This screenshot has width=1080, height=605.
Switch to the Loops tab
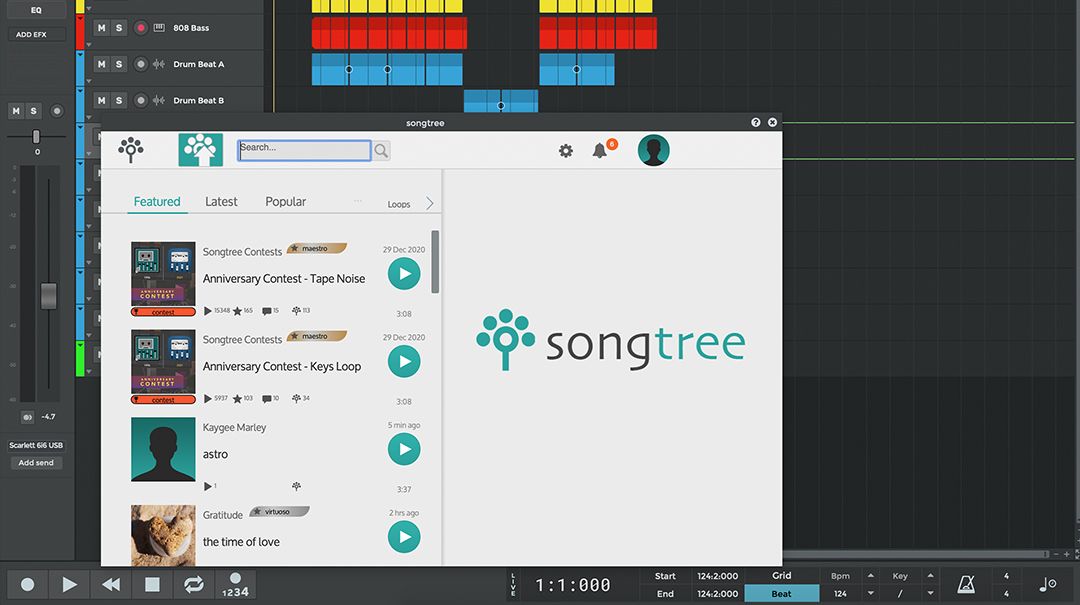399,205
